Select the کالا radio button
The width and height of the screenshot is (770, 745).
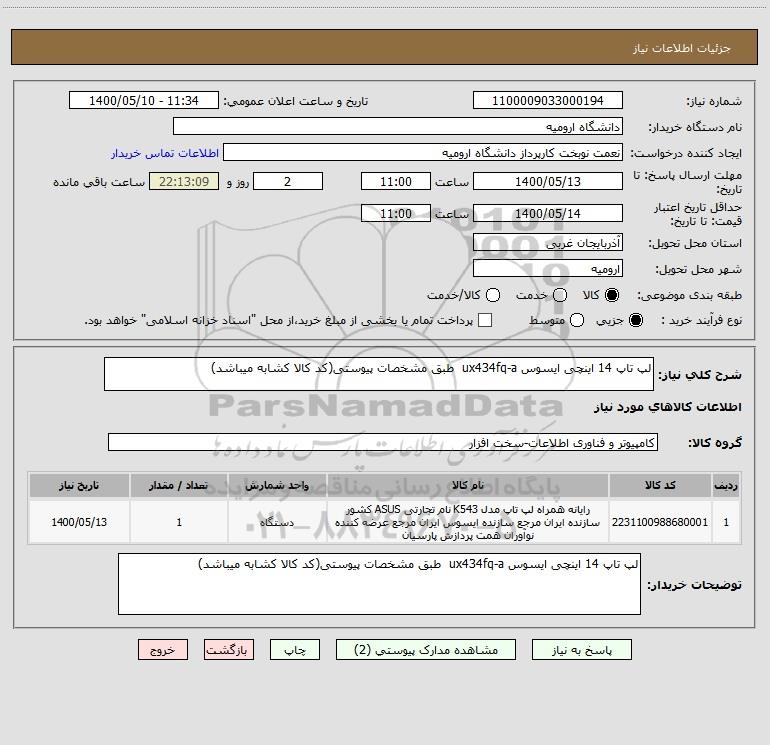tap(612, 295)
